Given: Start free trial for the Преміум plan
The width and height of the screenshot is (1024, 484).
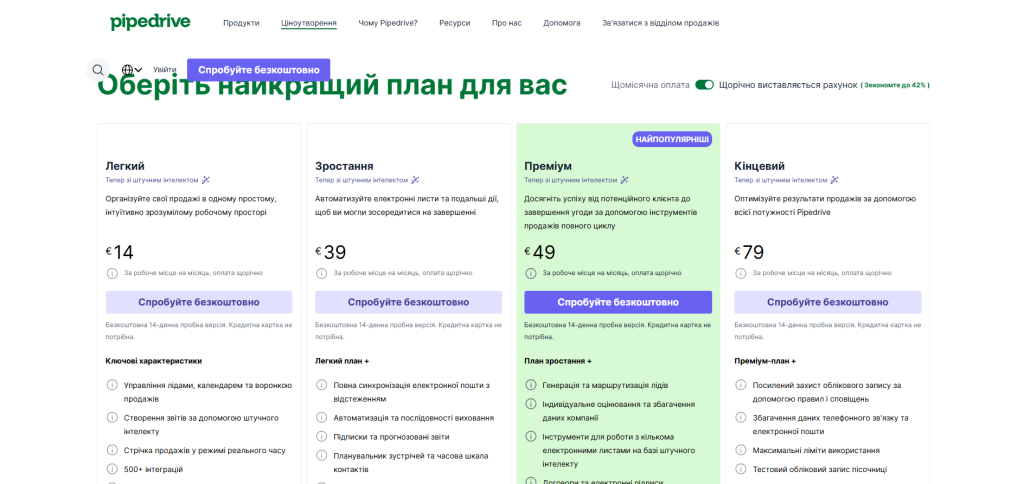Looking at the screenshot, I should coord(618,302).
